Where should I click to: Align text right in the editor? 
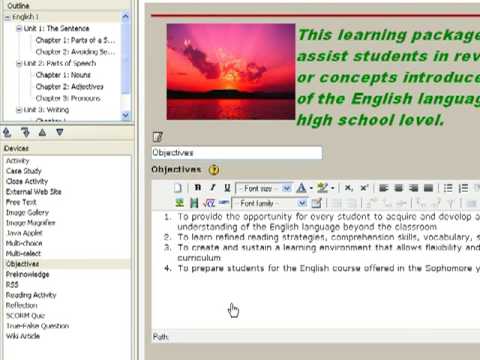(413, 188)
